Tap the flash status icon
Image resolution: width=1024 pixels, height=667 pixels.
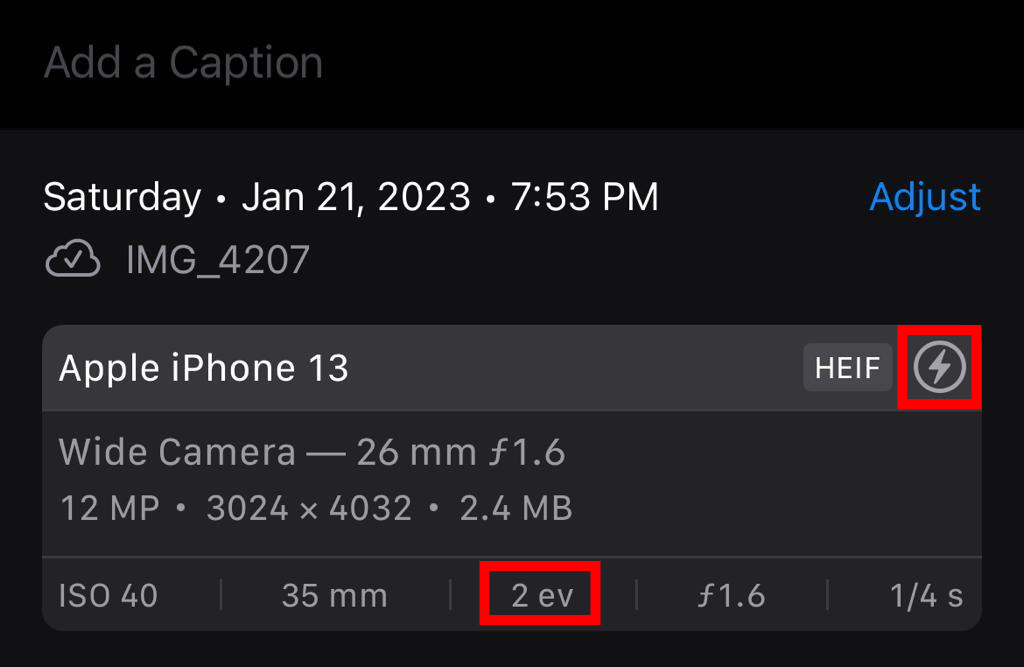pyautogui.click(x=940, y=368)
